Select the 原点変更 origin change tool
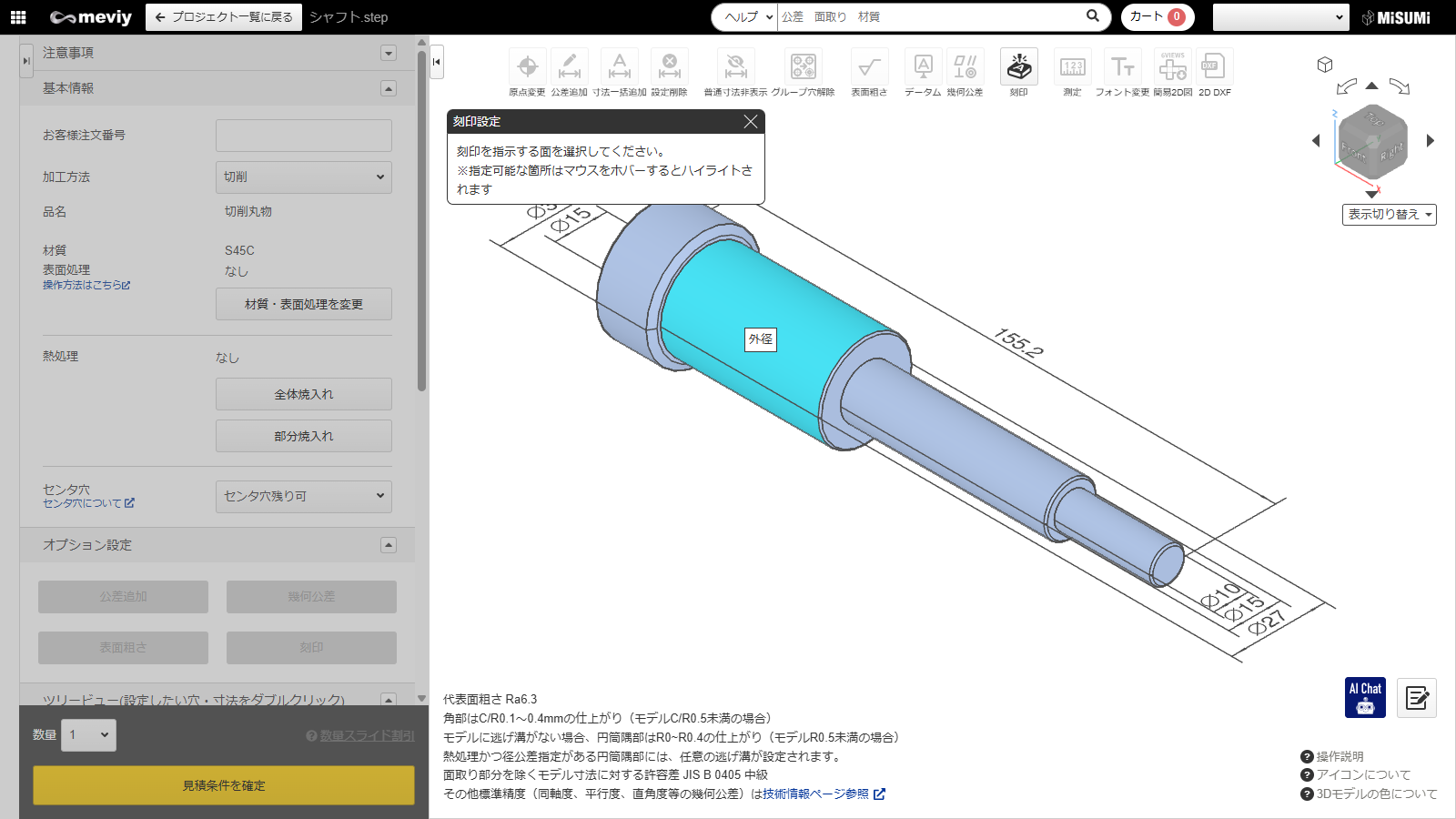The image size is (1456, 819). (x=527, y=67)
